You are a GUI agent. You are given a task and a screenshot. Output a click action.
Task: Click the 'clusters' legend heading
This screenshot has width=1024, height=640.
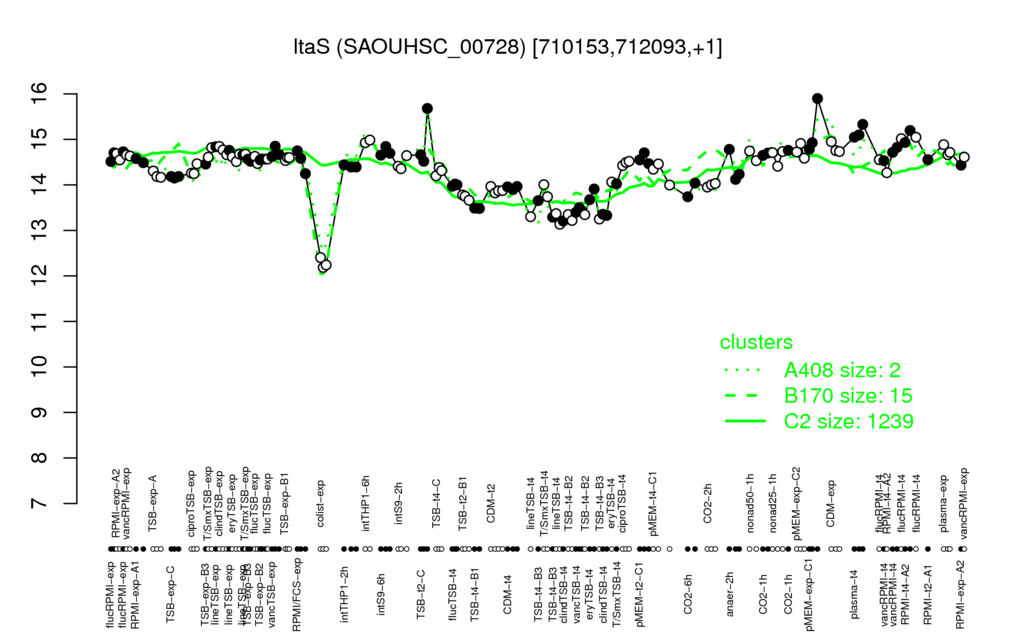click(756, 342)
